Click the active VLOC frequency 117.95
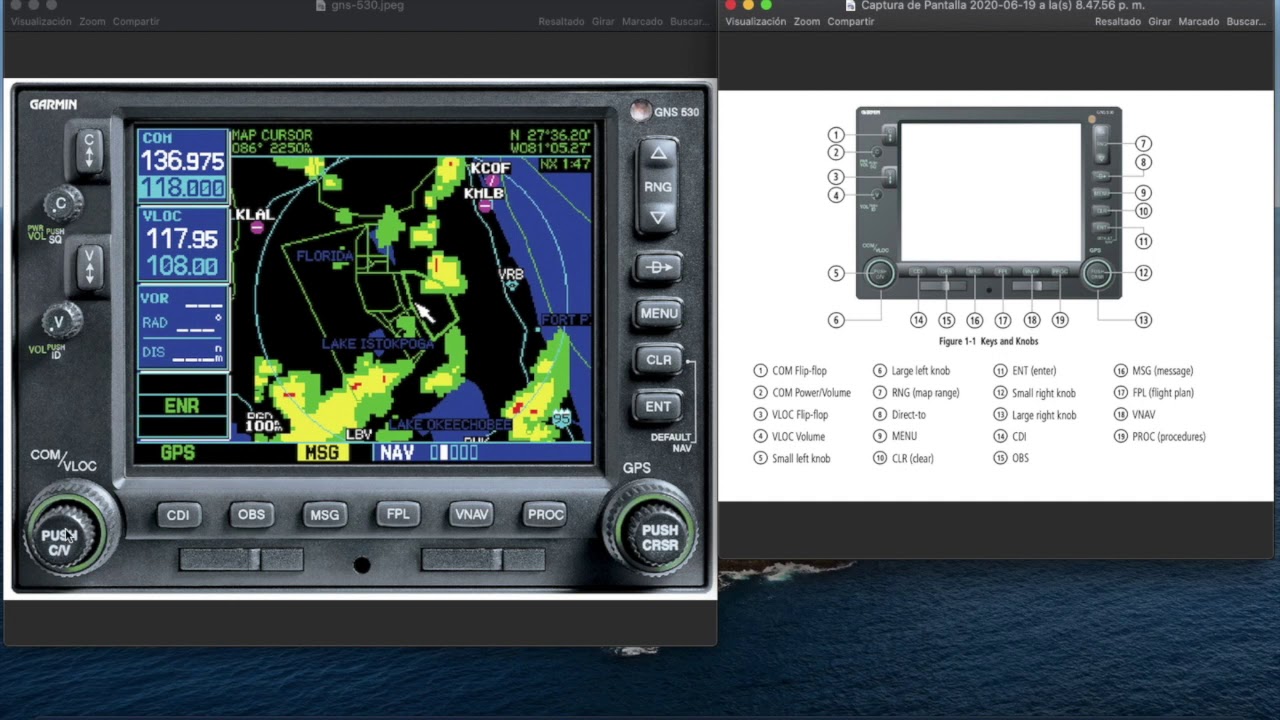The height and width of the screenshot is (720, 1280). point(182,239)
